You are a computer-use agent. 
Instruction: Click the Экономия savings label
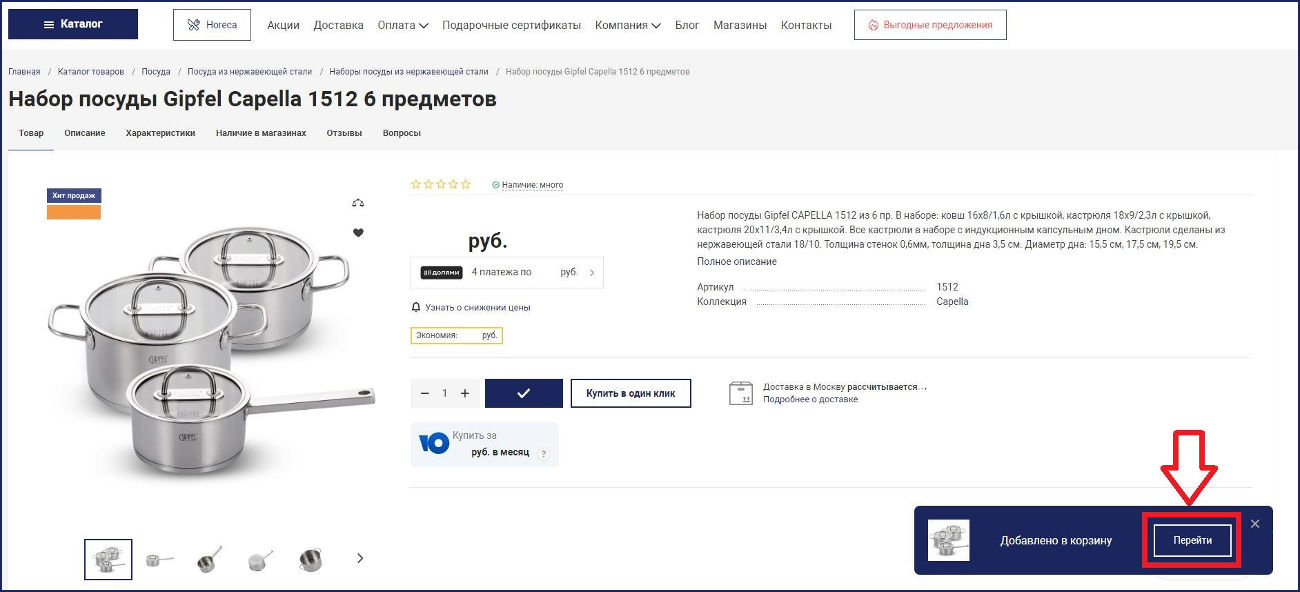coord(457,336)
